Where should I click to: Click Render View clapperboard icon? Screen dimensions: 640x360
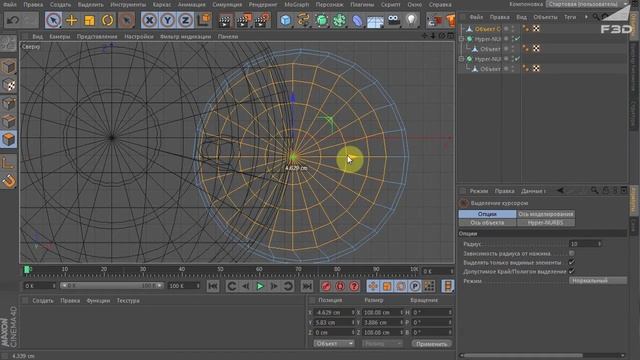pyautogui.click(x=224, y=20)
